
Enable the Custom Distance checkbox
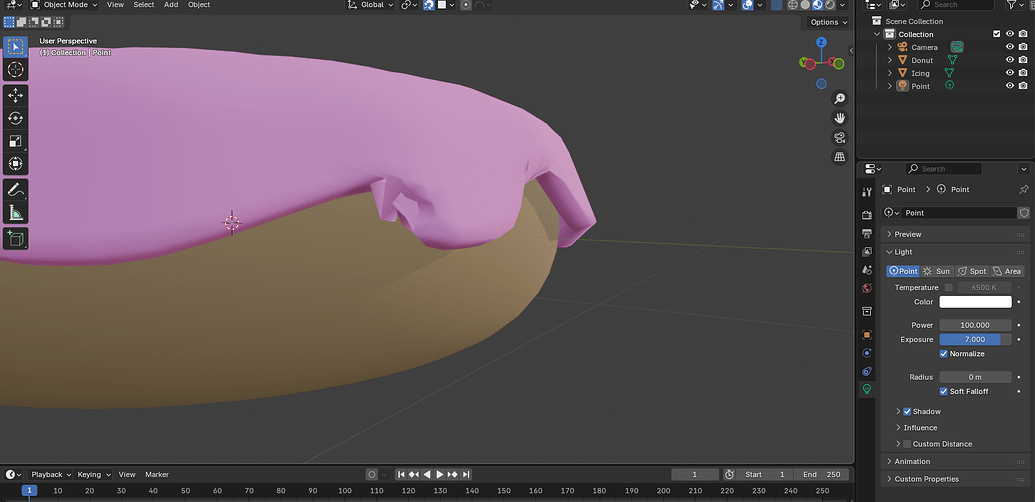point(907,444)
